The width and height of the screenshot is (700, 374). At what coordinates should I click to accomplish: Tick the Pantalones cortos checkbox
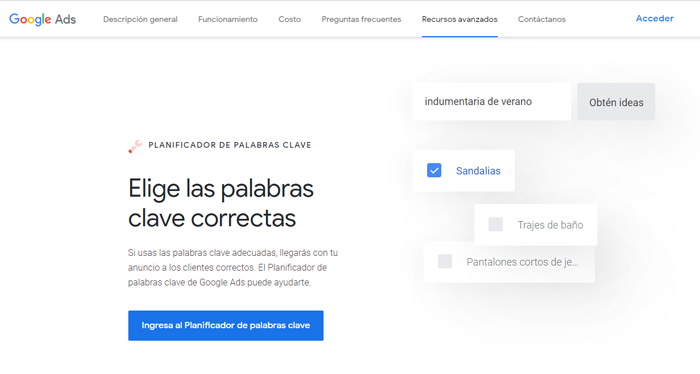pyautogui.click(x=445, y=262)
